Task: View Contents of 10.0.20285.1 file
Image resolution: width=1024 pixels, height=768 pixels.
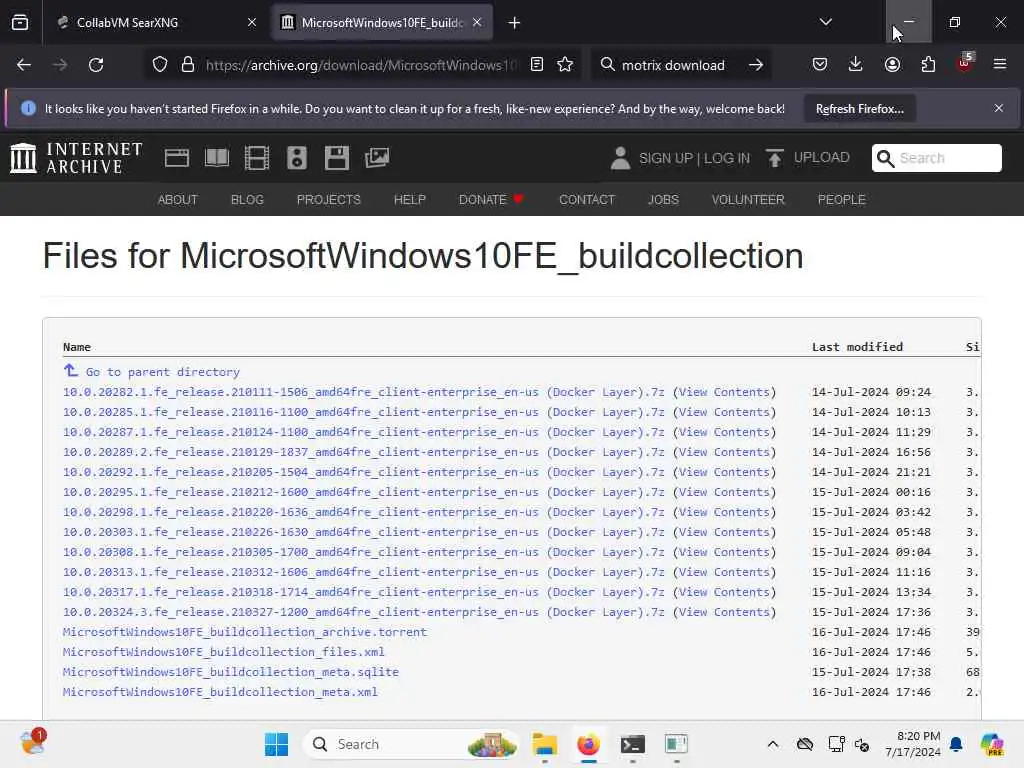Action: [x=724, y=412]
